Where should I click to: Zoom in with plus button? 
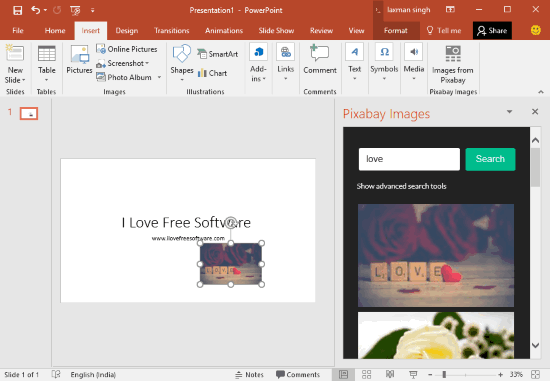[501, 375]
